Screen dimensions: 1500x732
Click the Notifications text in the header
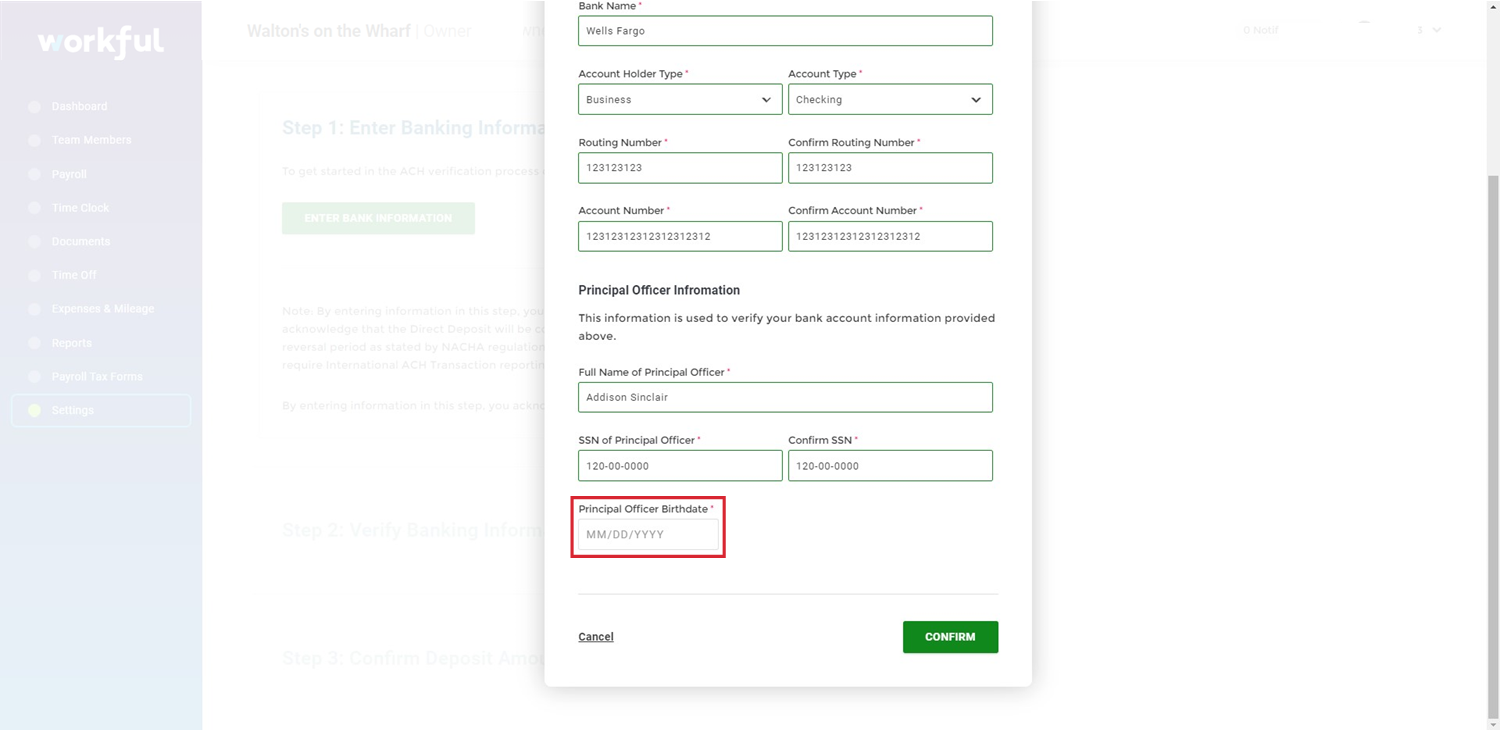point(1260,30)
